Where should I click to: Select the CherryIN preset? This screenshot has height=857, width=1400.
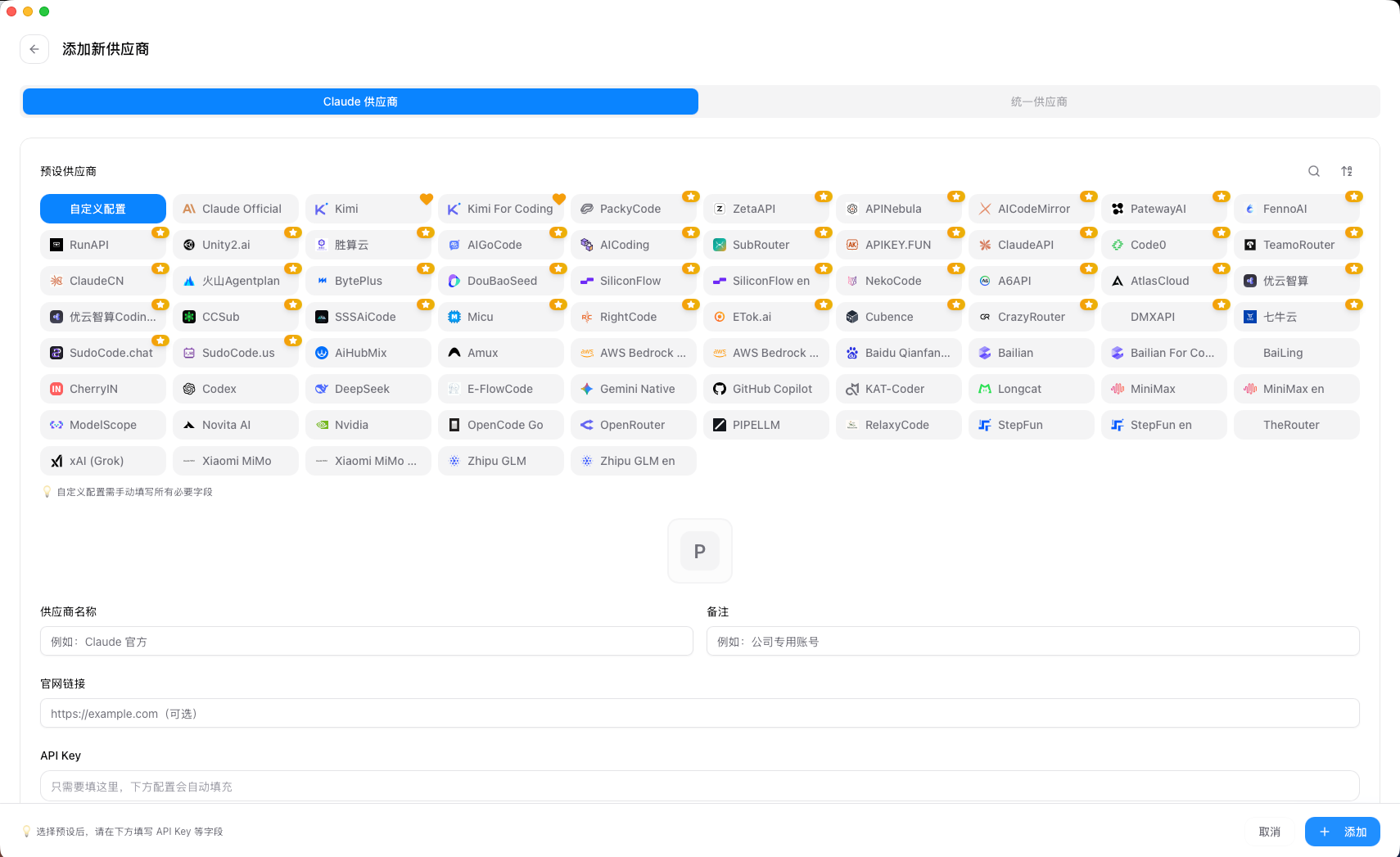pyautogui.click(x=103, y=389)
